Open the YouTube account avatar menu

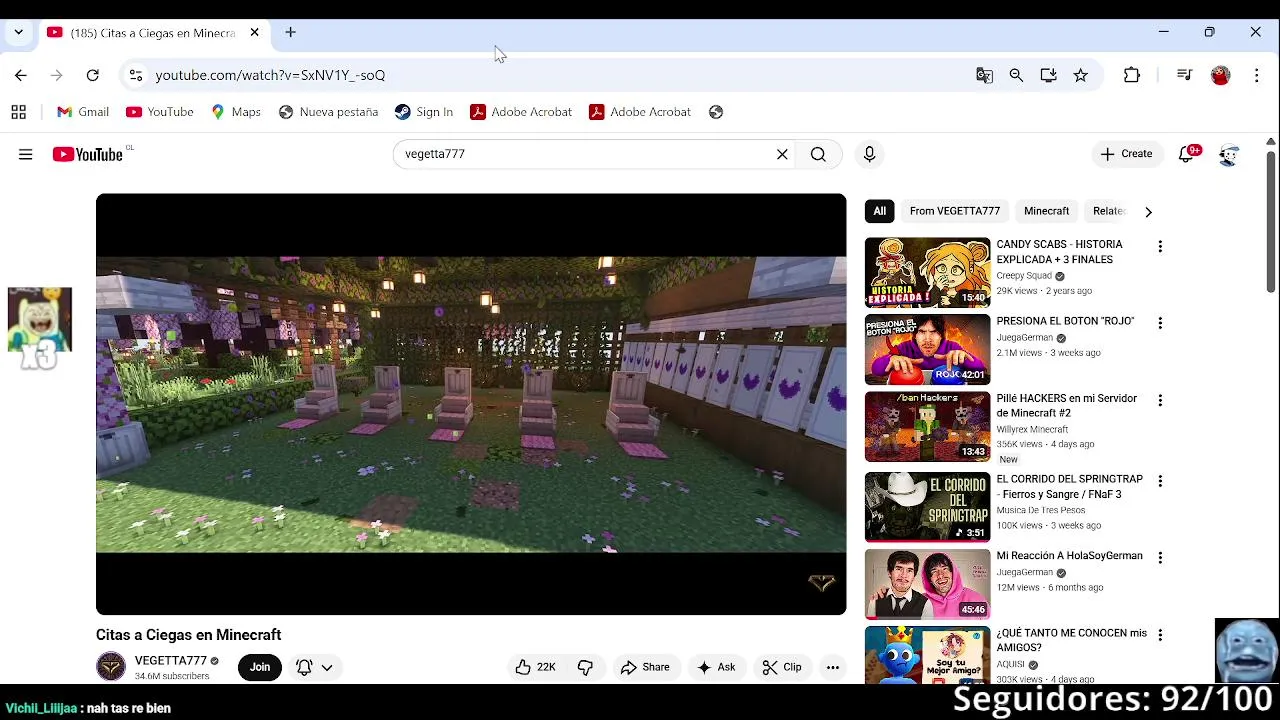[1229, 154]
